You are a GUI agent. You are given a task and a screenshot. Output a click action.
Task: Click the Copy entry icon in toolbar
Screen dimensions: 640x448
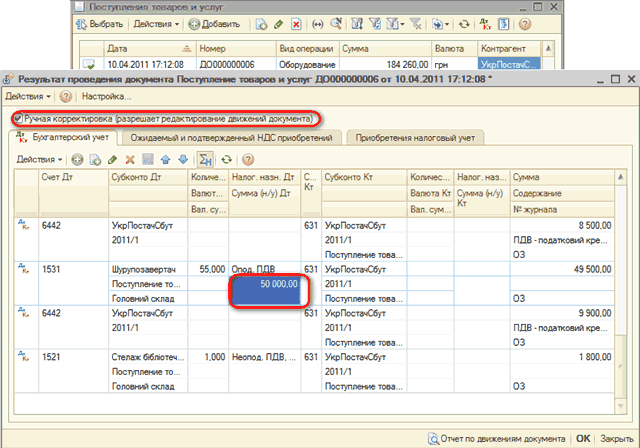click(94, 160)
